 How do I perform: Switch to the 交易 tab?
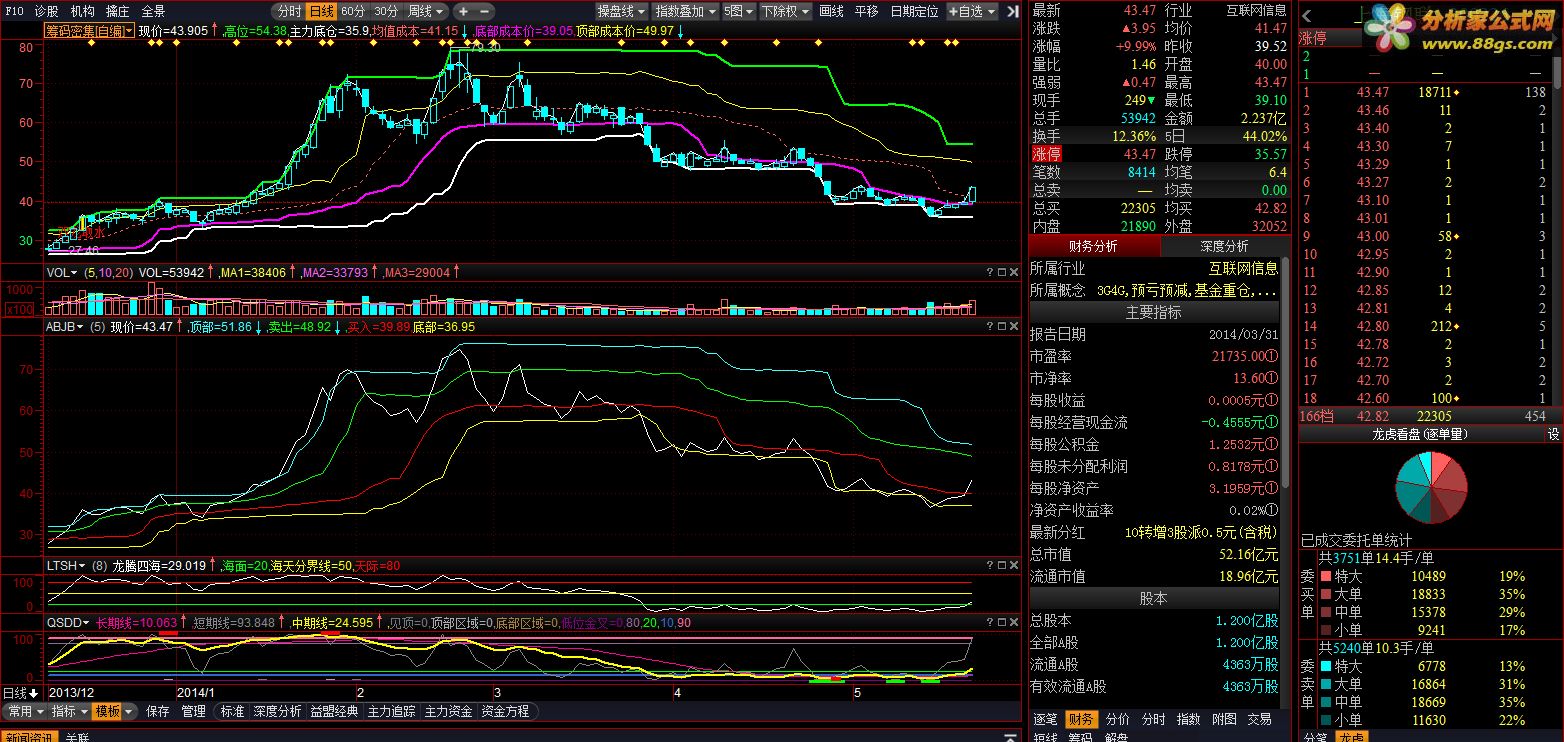tap(1259, 719)
